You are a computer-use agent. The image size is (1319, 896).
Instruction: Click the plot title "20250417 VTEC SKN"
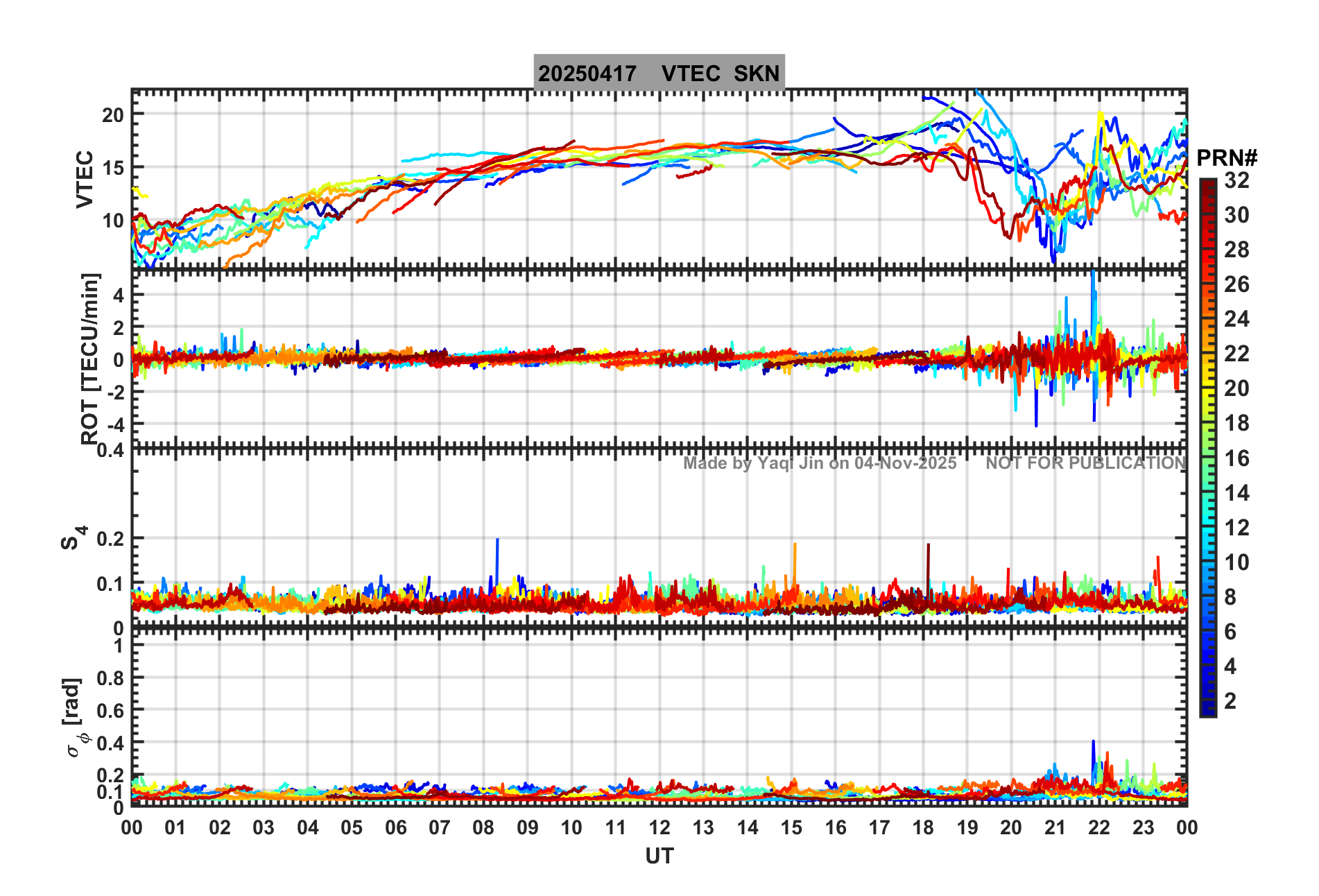[659, 73]
